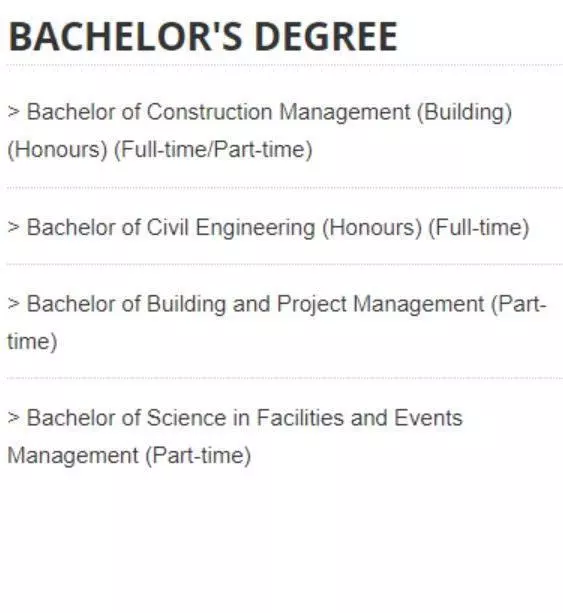Click the word DEGREE in the heading

[x=326, y=36]
